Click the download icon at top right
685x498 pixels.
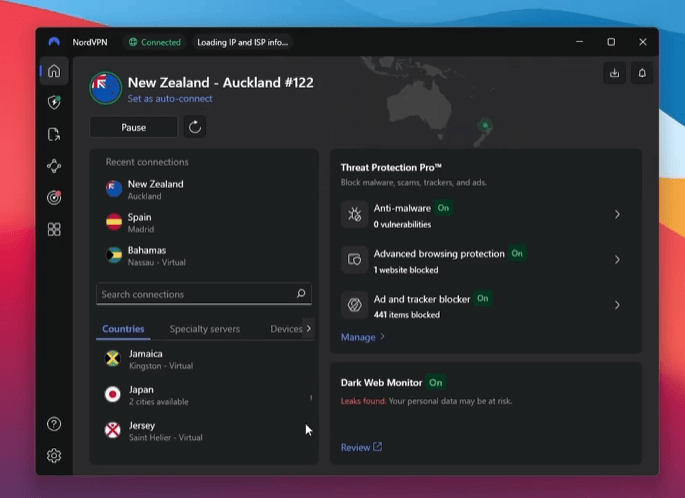click(614, 73)
